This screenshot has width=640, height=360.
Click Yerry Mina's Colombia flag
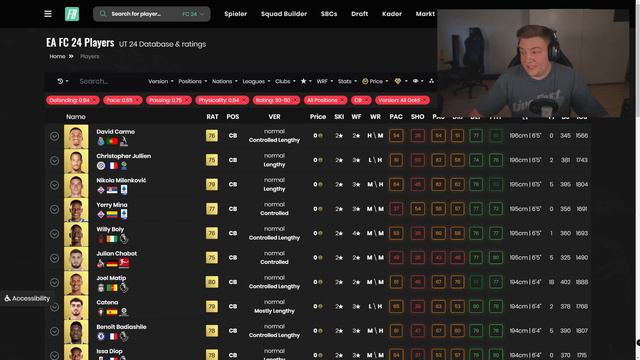tap(112, 214)
